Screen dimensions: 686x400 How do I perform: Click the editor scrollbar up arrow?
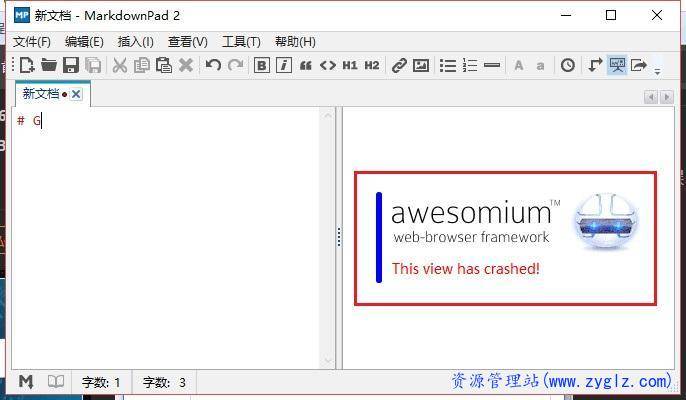click(x=328, y=116)
